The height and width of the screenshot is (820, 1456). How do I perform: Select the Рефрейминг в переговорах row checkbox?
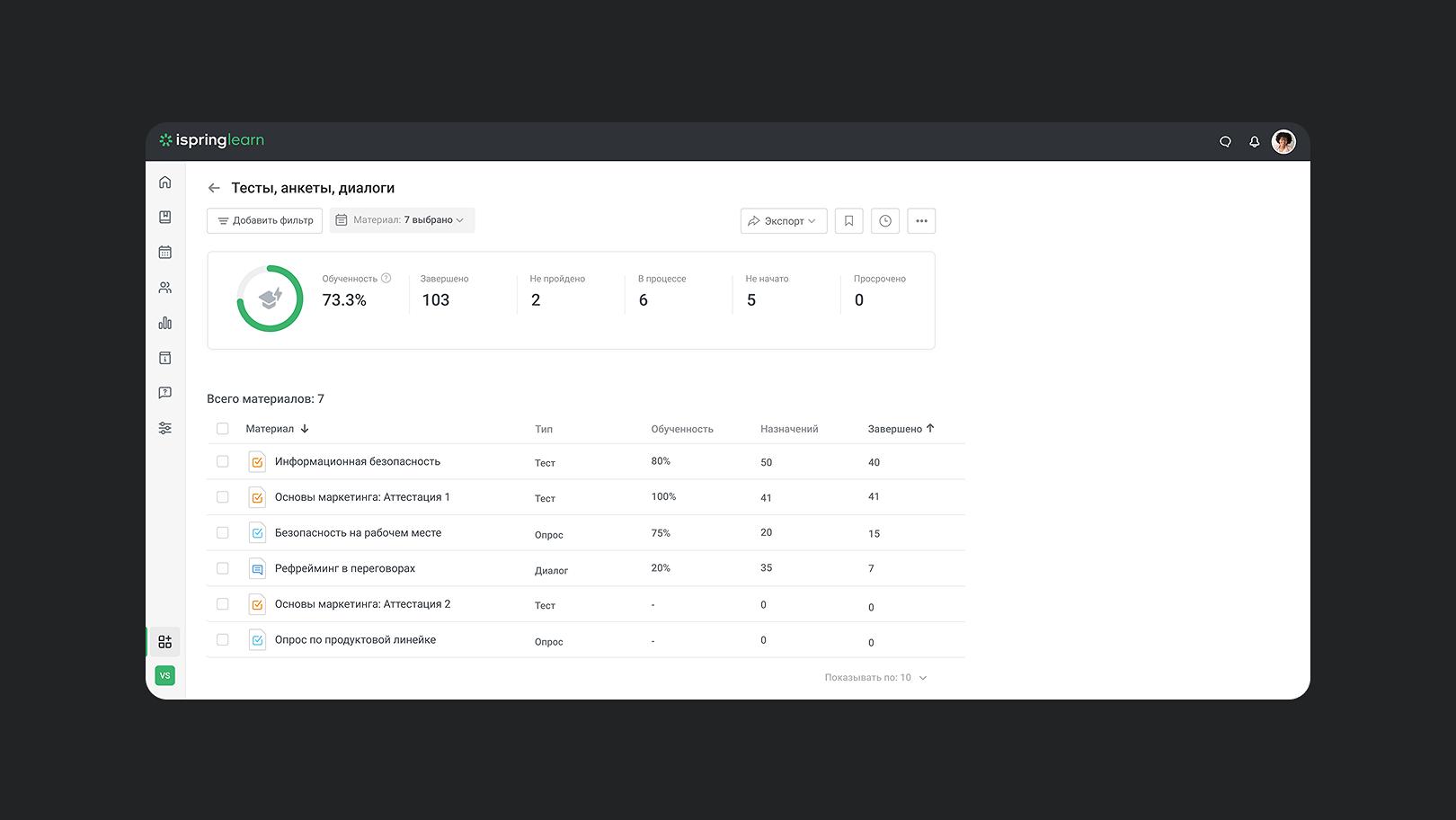coord(223,568)
